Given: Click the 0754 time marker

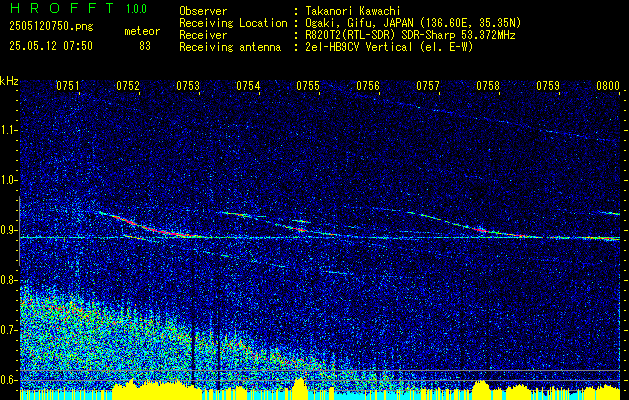Looking at the screenshot, I should click(x=248, y=86).
